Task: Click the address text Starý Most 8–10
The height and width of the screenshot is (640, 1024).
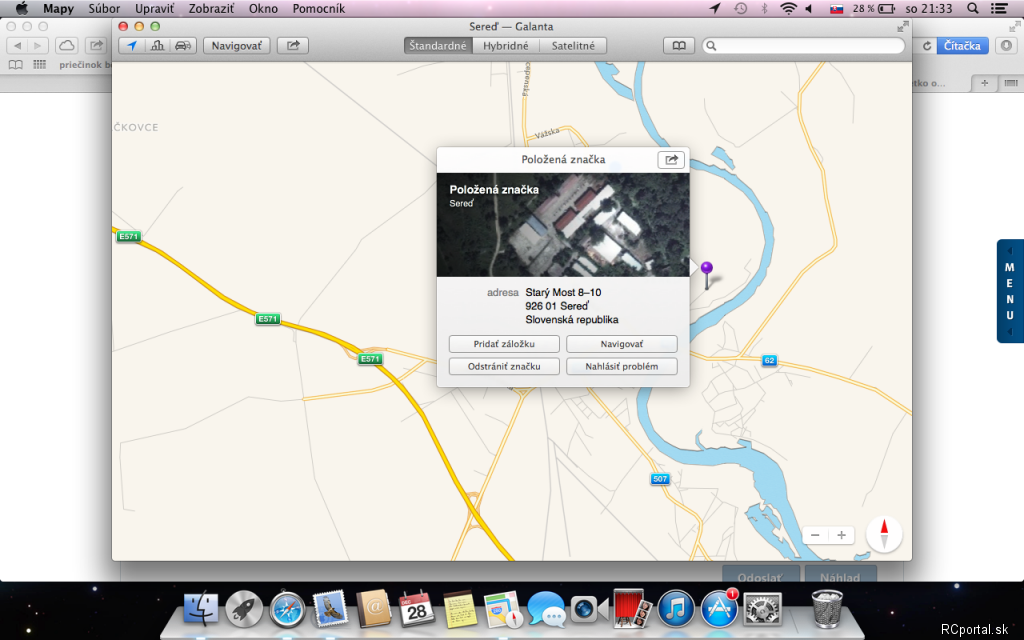Action: [563, 293]
